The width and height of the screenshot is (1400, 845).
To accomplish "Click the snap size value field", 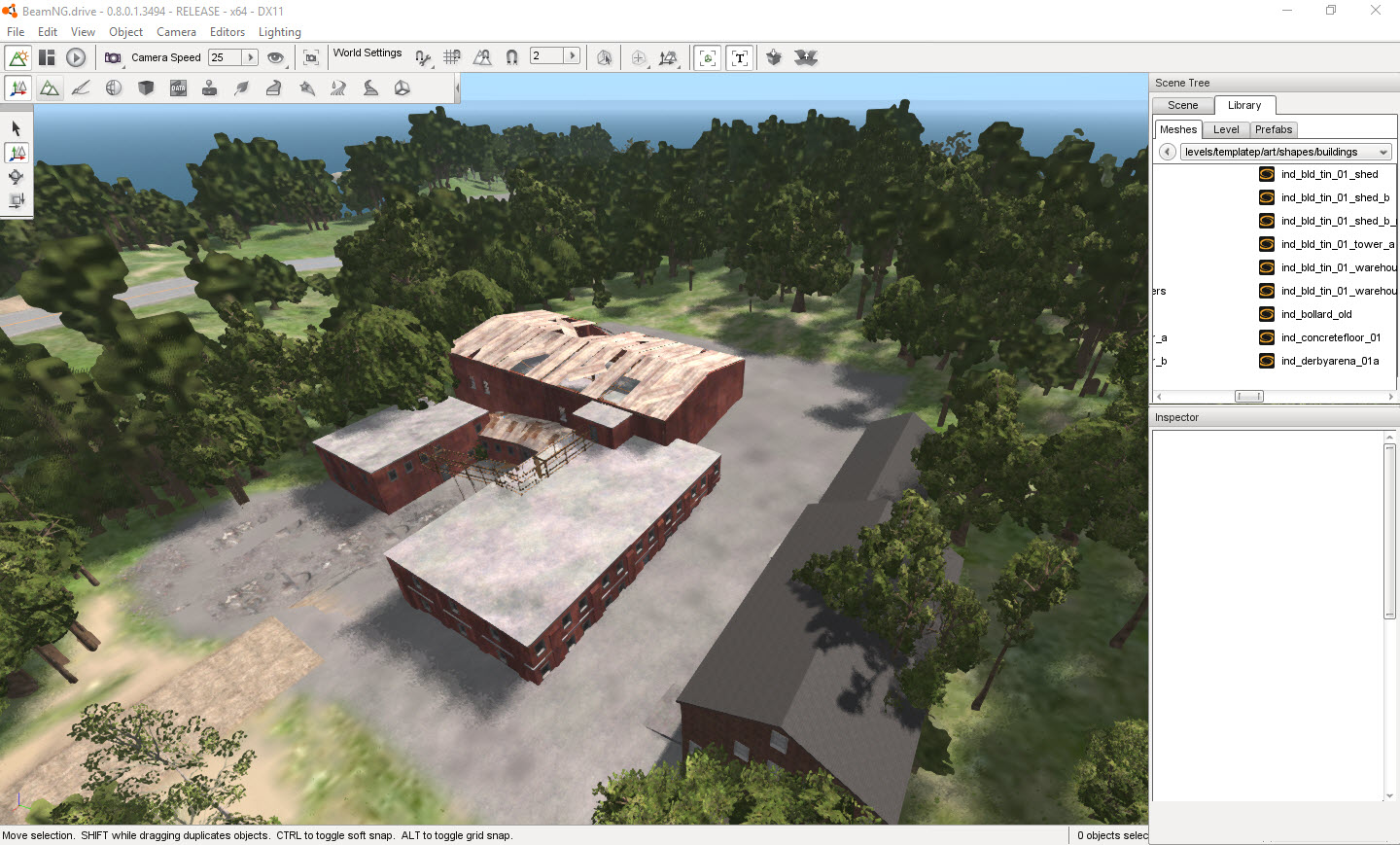I will 547,55.
